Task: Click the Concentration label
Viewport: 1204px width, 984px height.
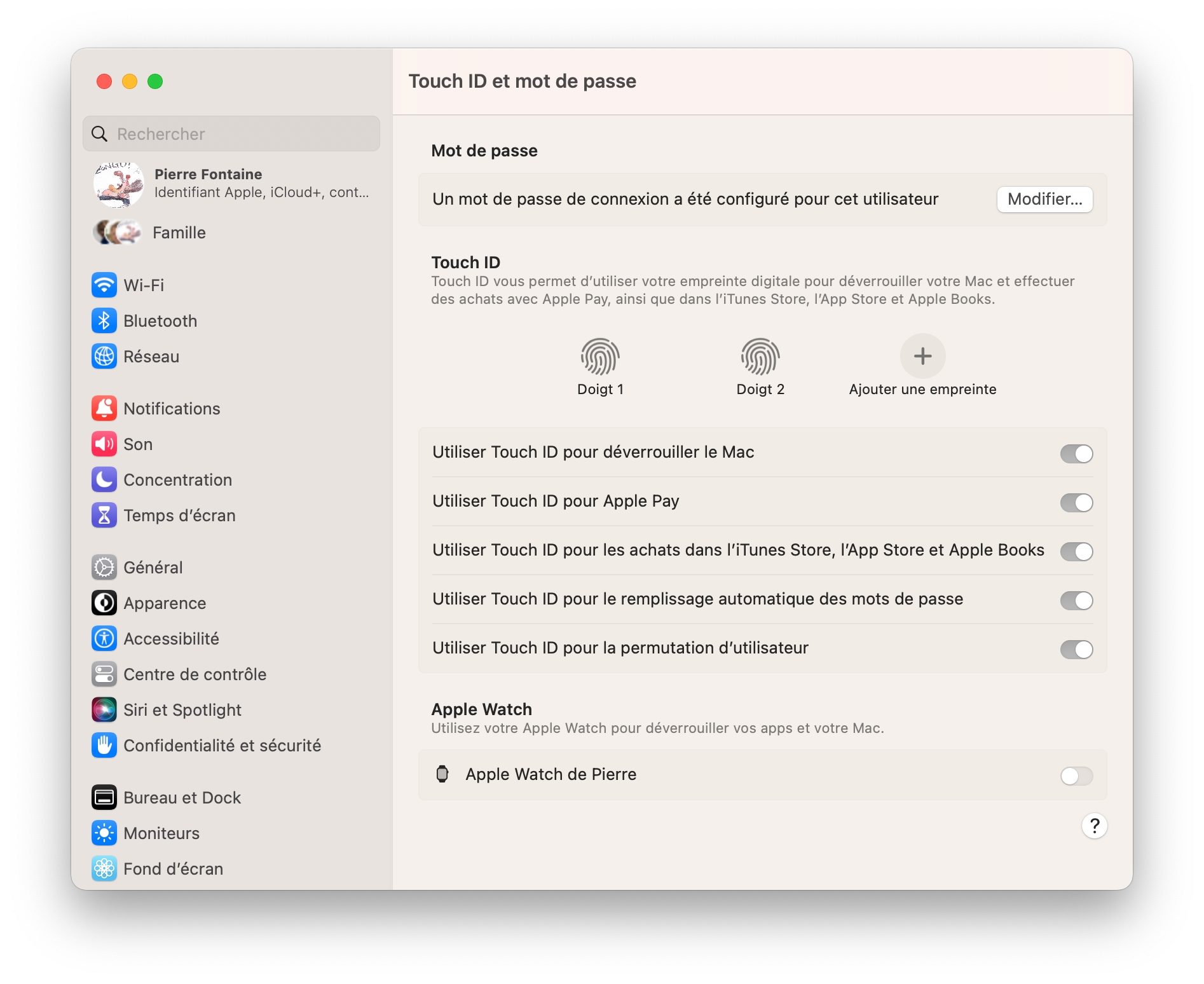Action: 177,480
